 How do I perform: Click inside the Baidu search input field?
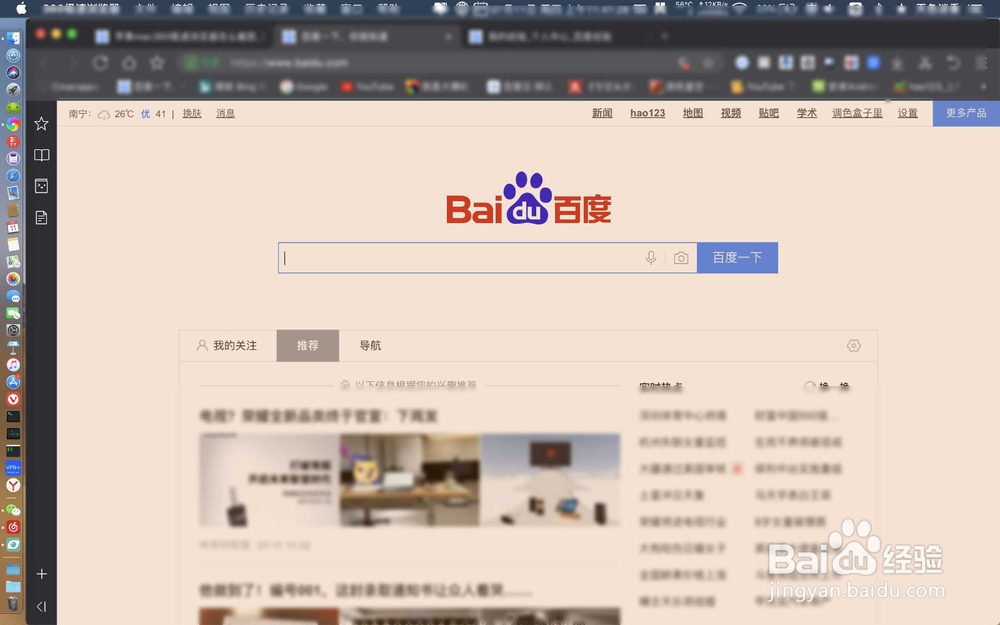450,258
